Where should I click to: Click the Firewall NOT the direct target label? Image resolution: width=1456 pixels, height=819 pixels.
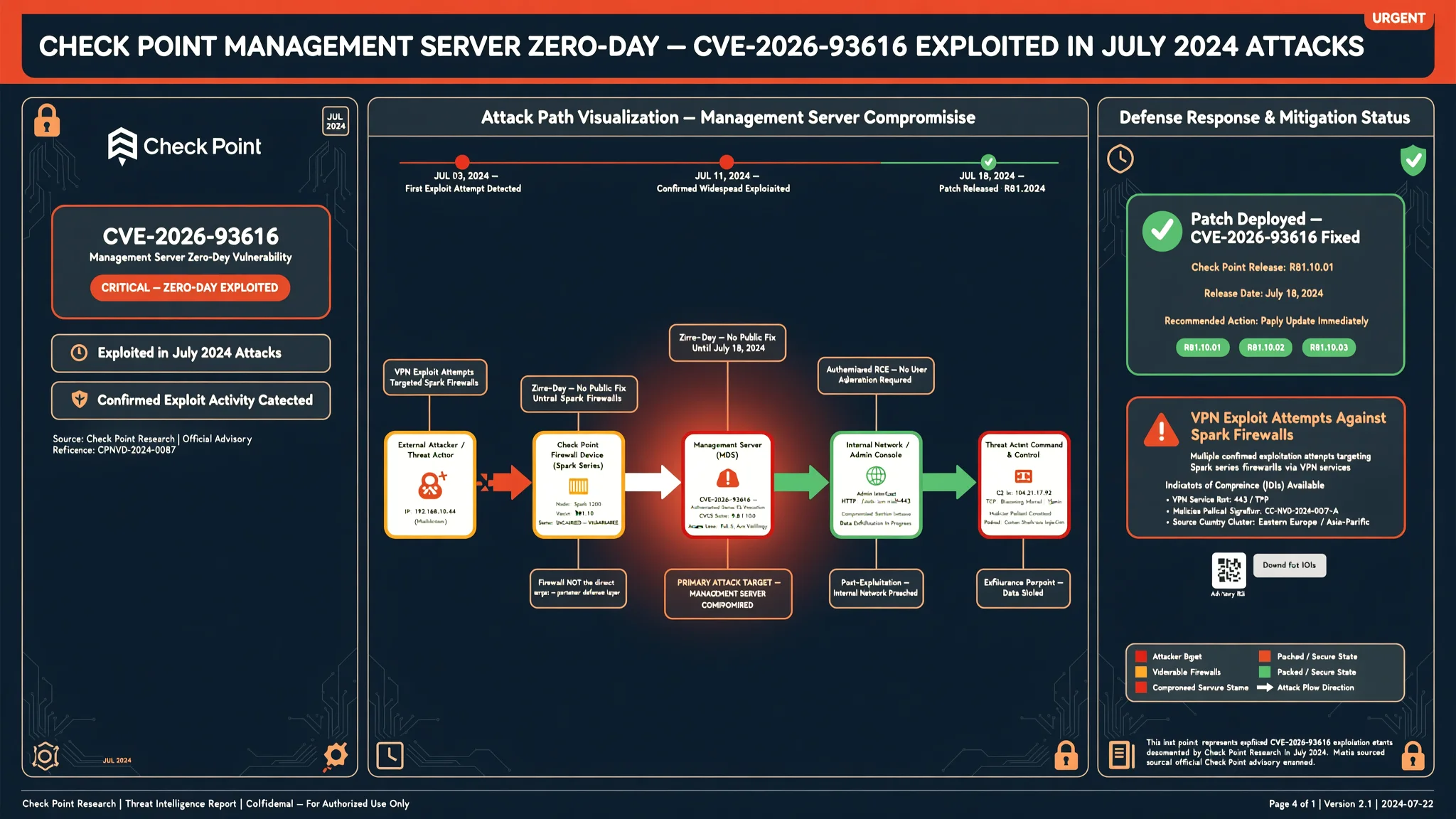click(x=578, y=588)
